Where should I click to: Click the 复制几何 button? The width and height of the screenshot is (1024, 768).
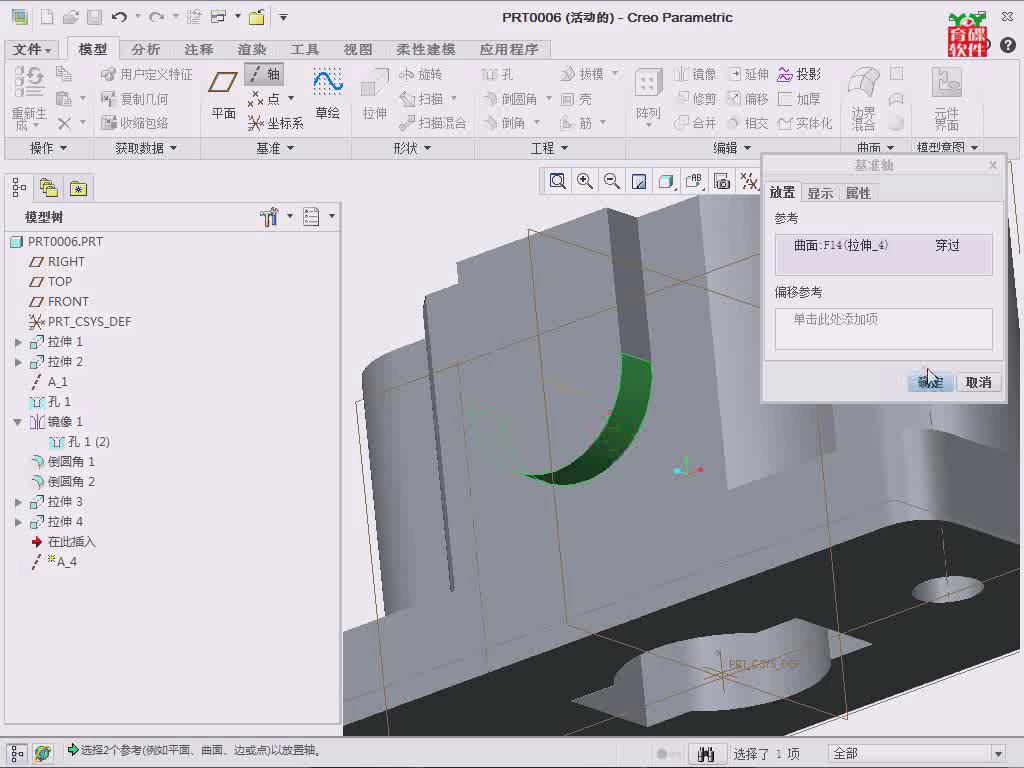135,99
